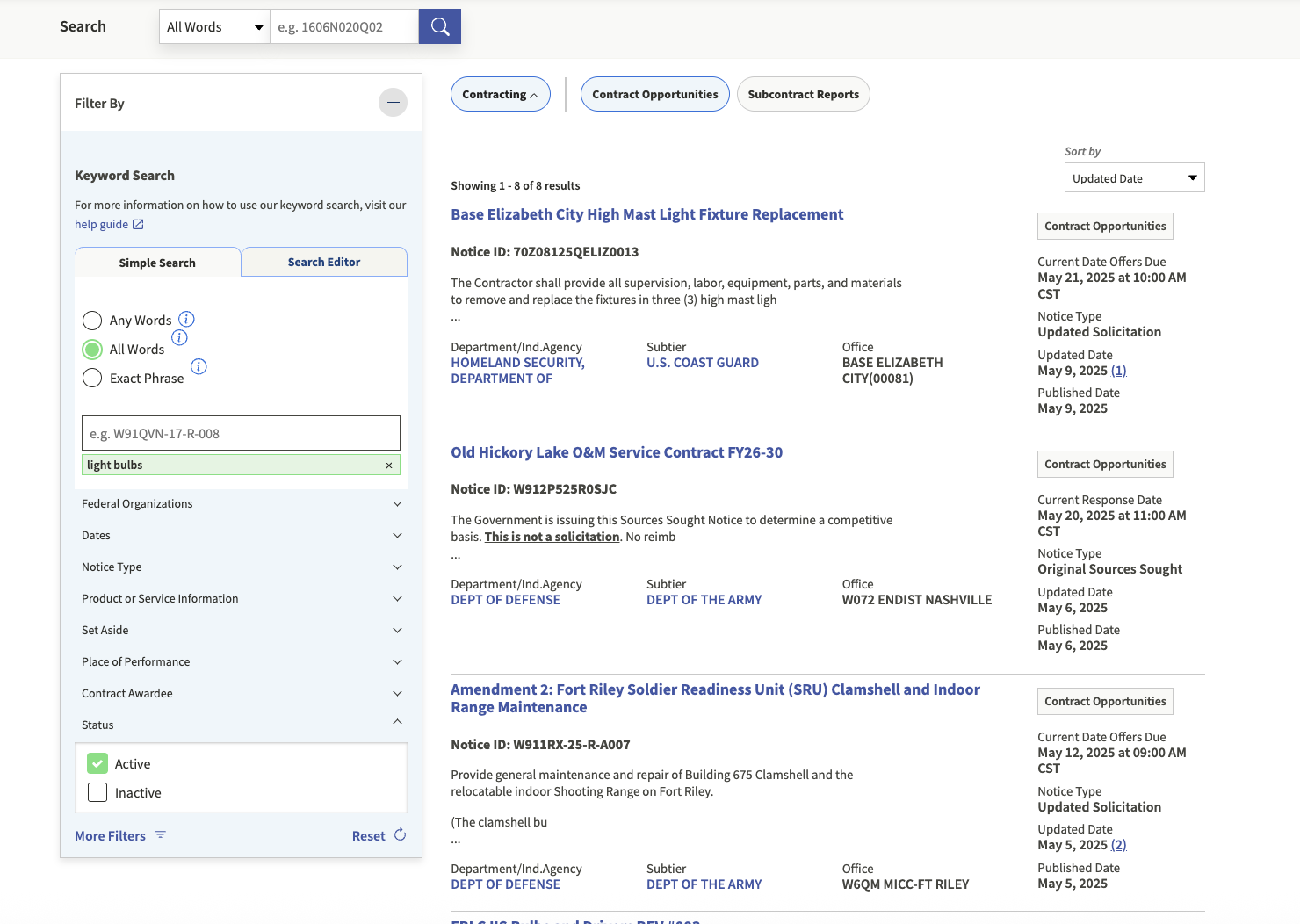Check the Inactive status checkbox

pyautogui.click(x=97, y=792)
